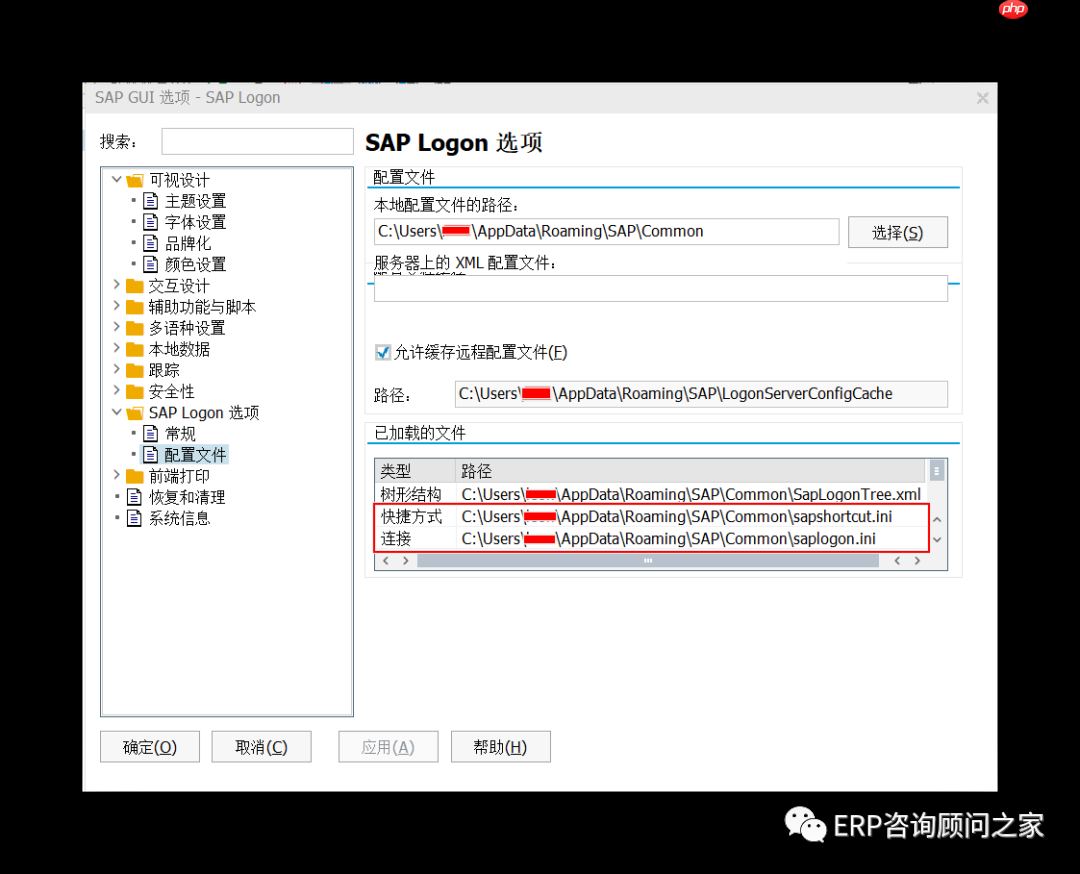This screenshot has height=874, width=1080.
Task: Click the 选择(S) button
Action: click(x=897, y=233)
